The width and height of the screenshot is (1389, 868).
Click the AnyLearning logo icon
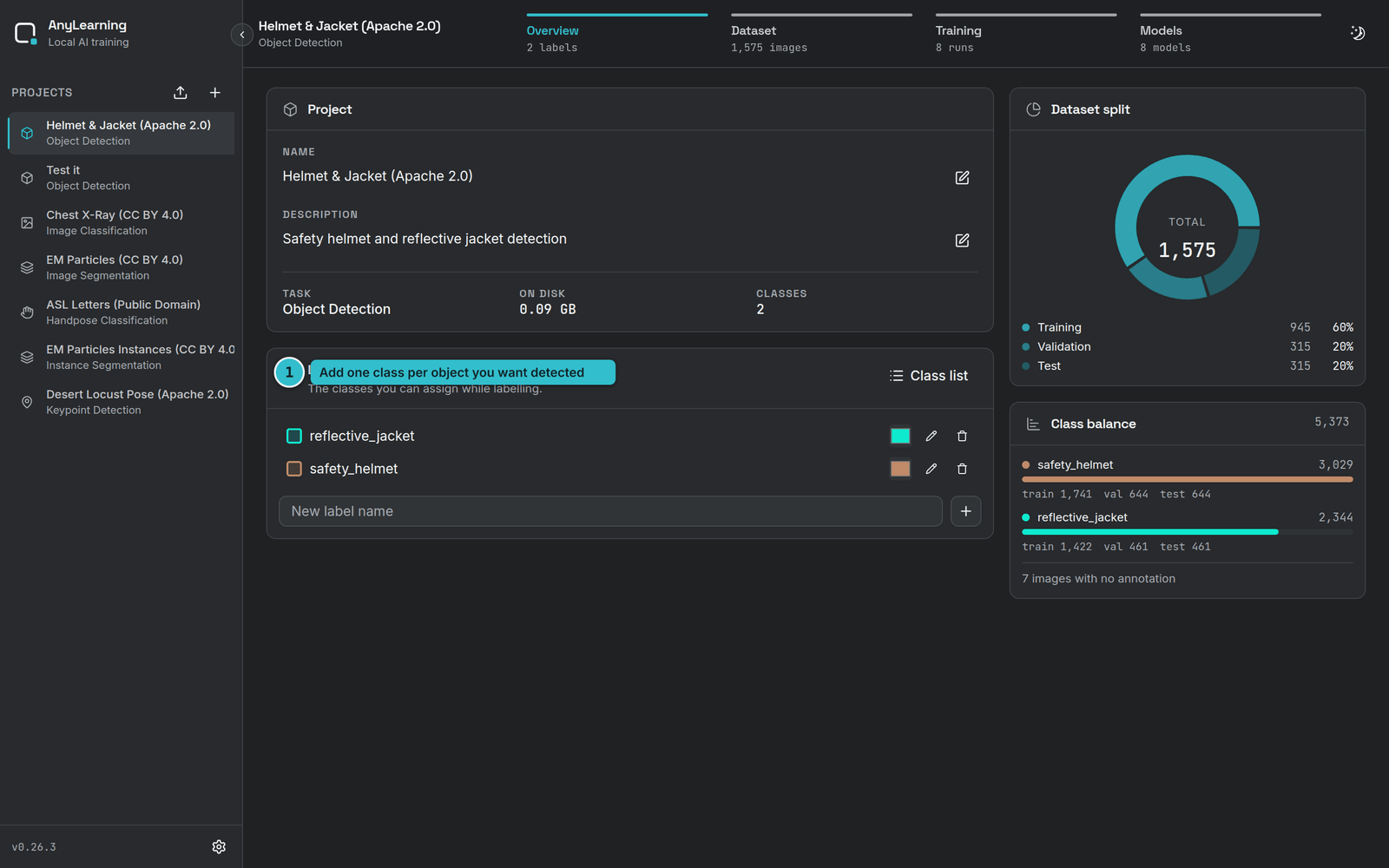(x=26, y=34)
